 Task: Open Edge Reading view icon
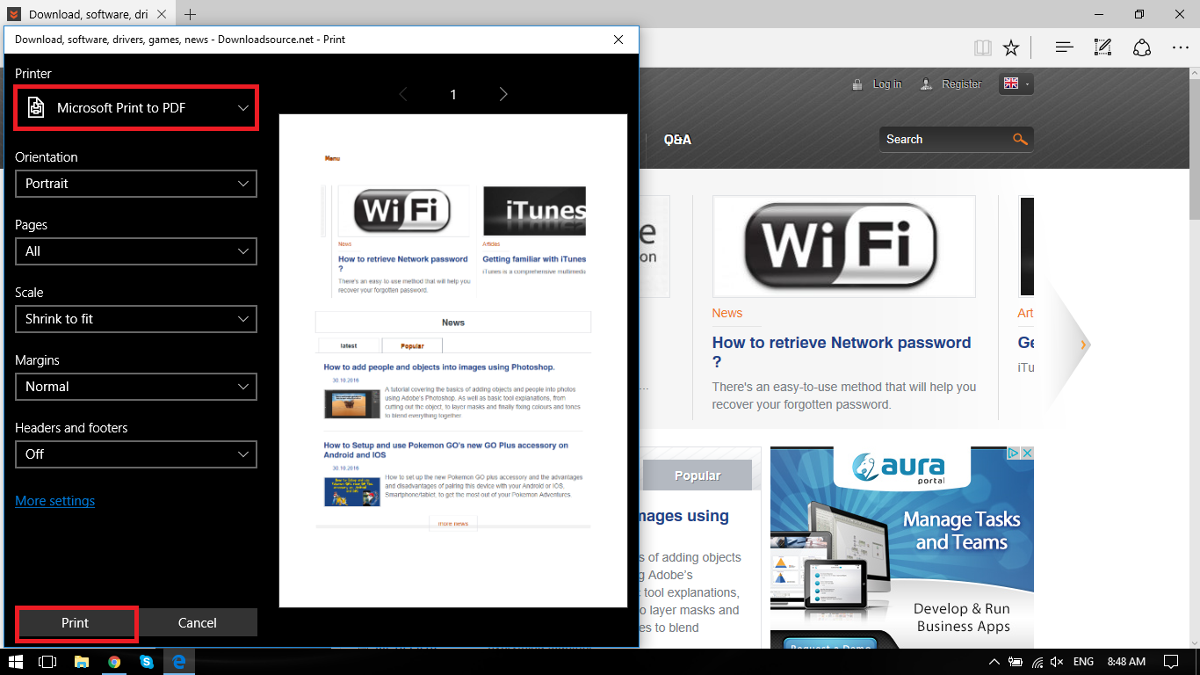click(983, 47)
